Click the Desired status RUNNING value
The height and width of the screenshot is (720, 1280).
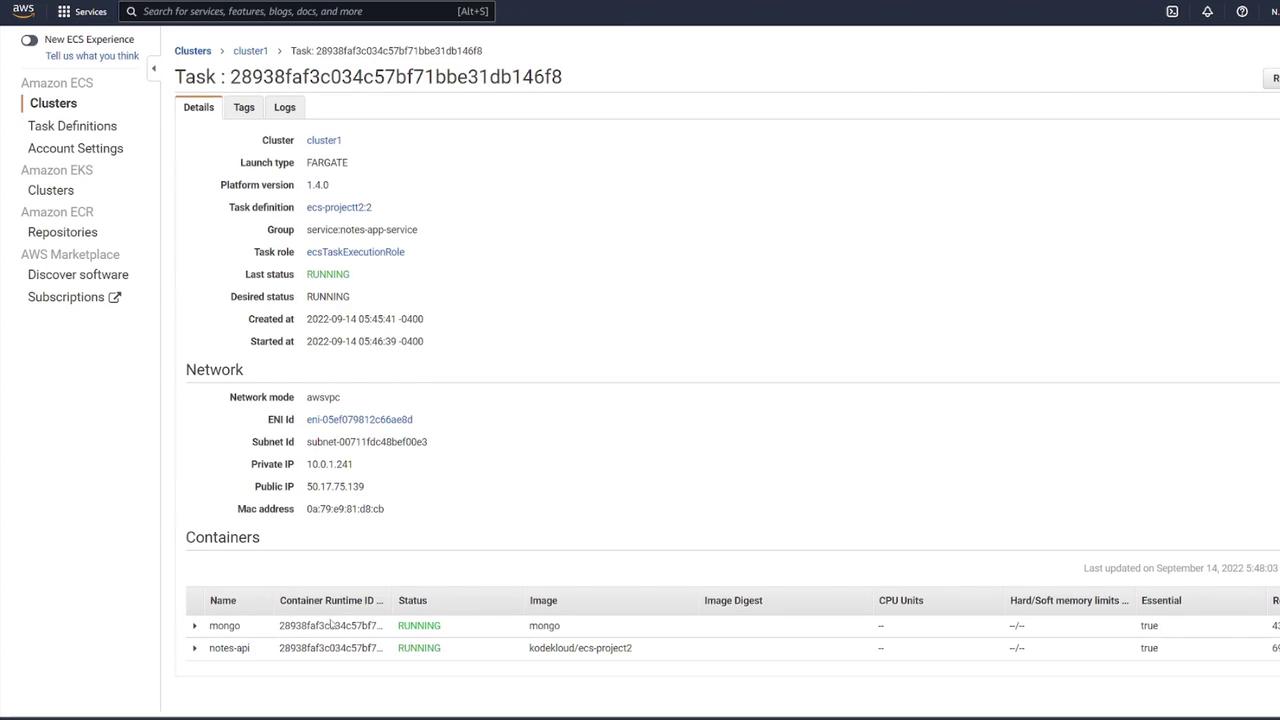328,297
